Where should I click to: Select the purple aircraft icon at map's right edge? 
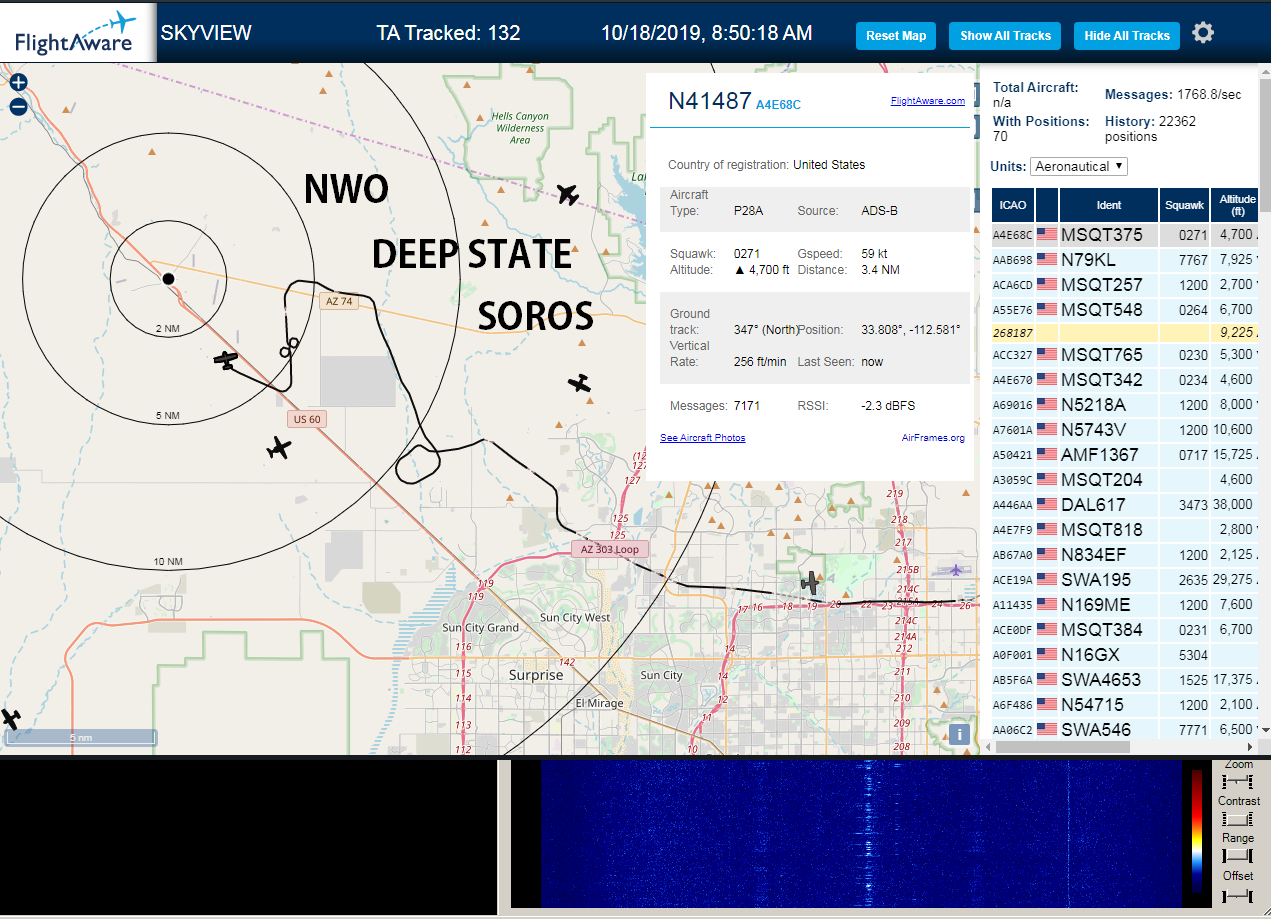pos(956,570)
